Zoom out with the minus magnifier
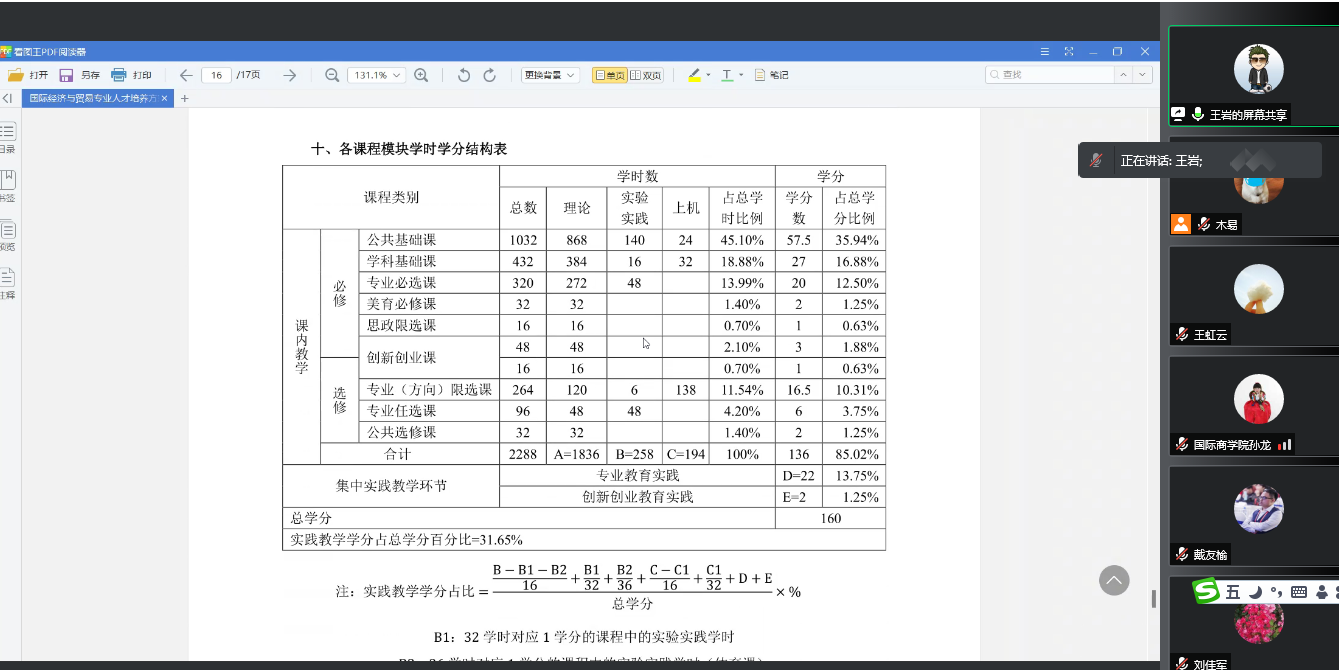 332,75
